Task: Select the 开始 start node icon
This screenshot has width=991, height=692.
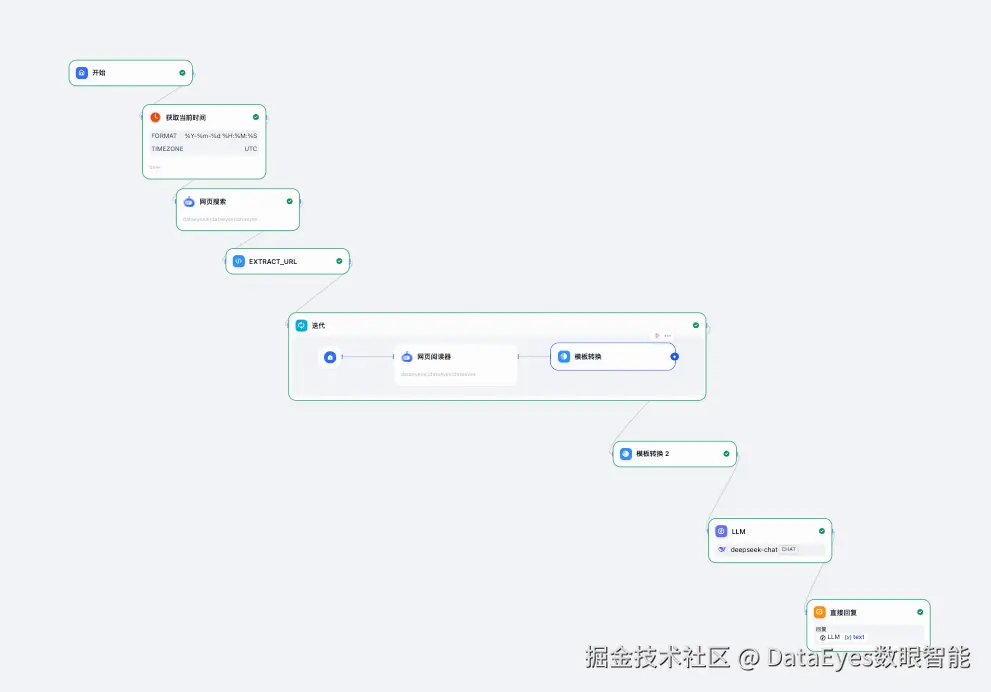Action: point(83,72)
